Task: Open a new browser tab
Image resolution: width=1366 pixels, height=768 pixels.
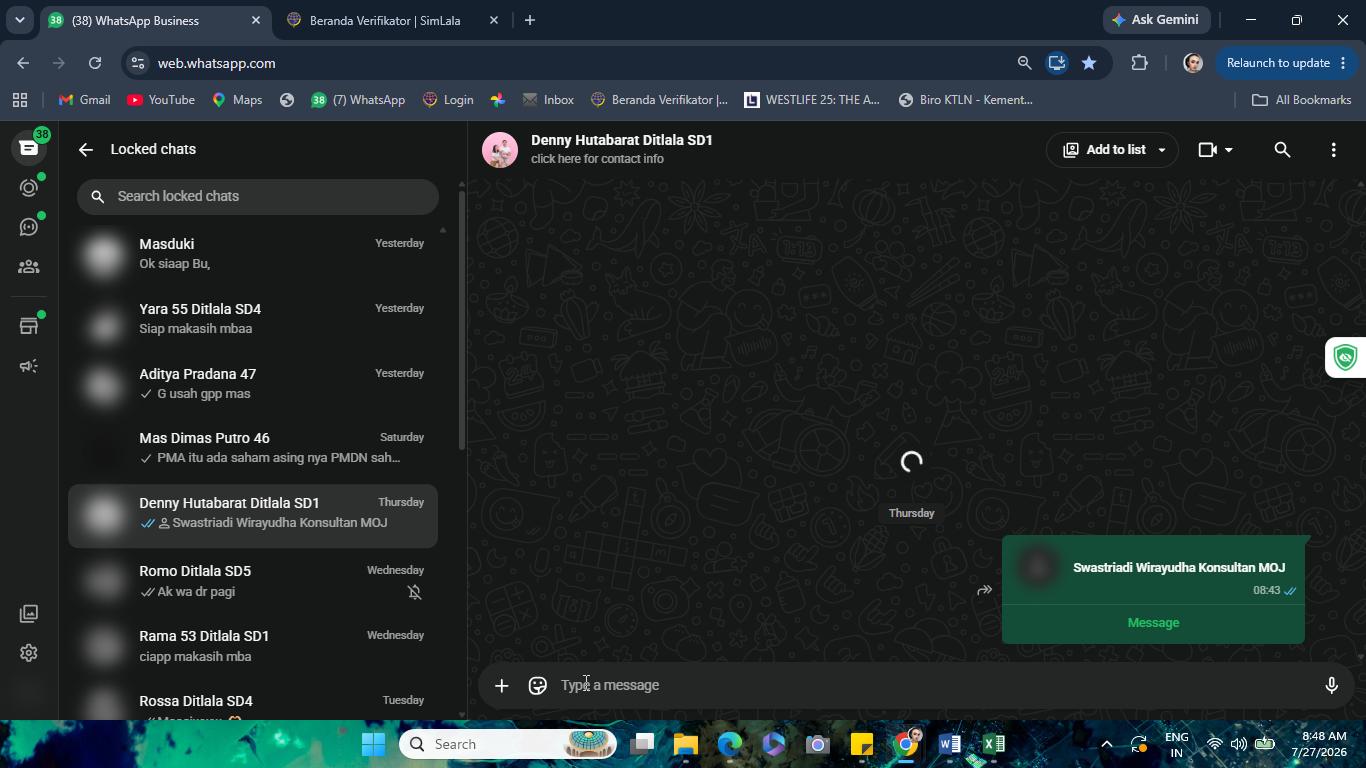Action: [530, 20]
